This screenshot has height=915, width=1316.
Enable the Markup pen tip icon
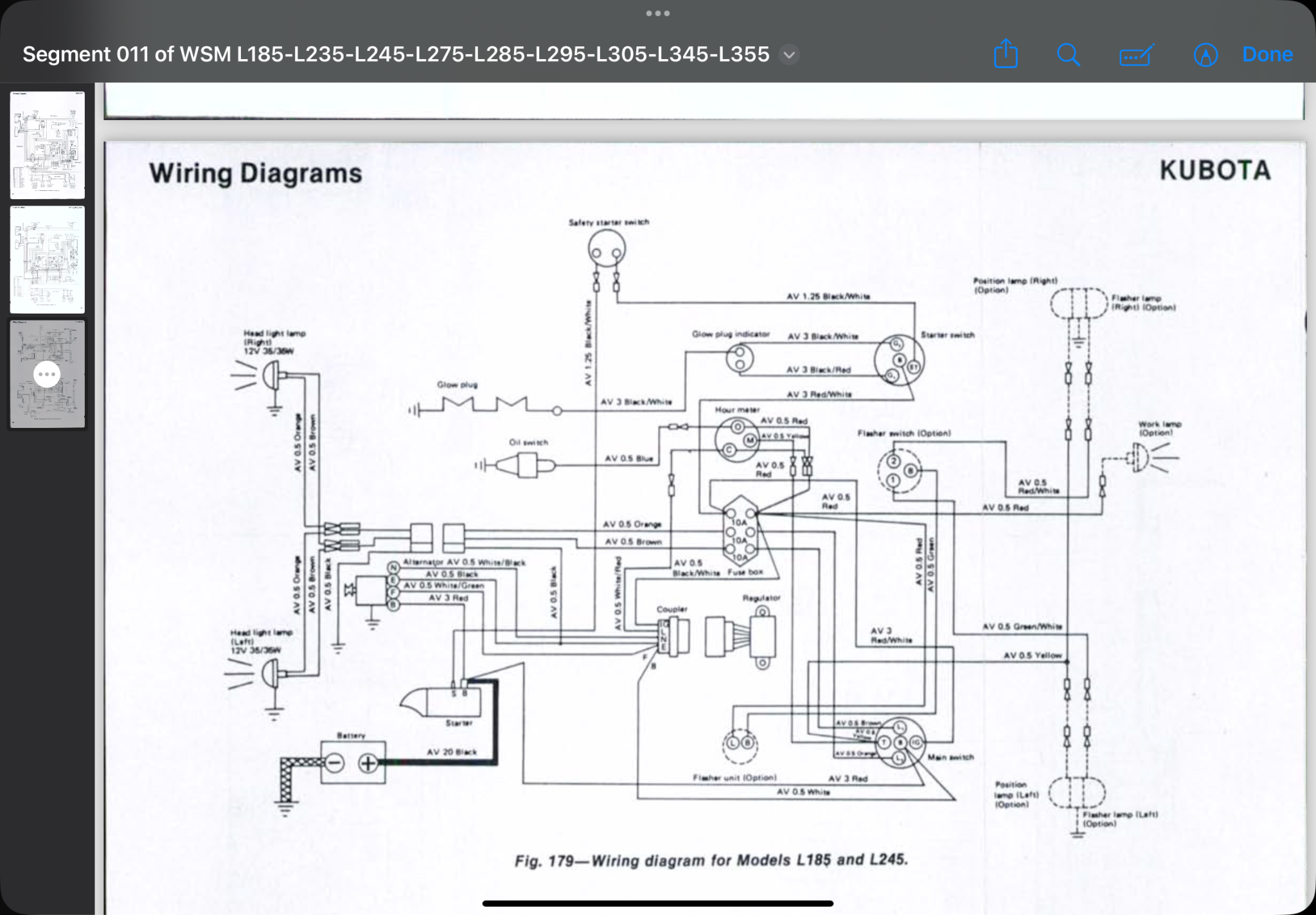[x=1205, y=55]
